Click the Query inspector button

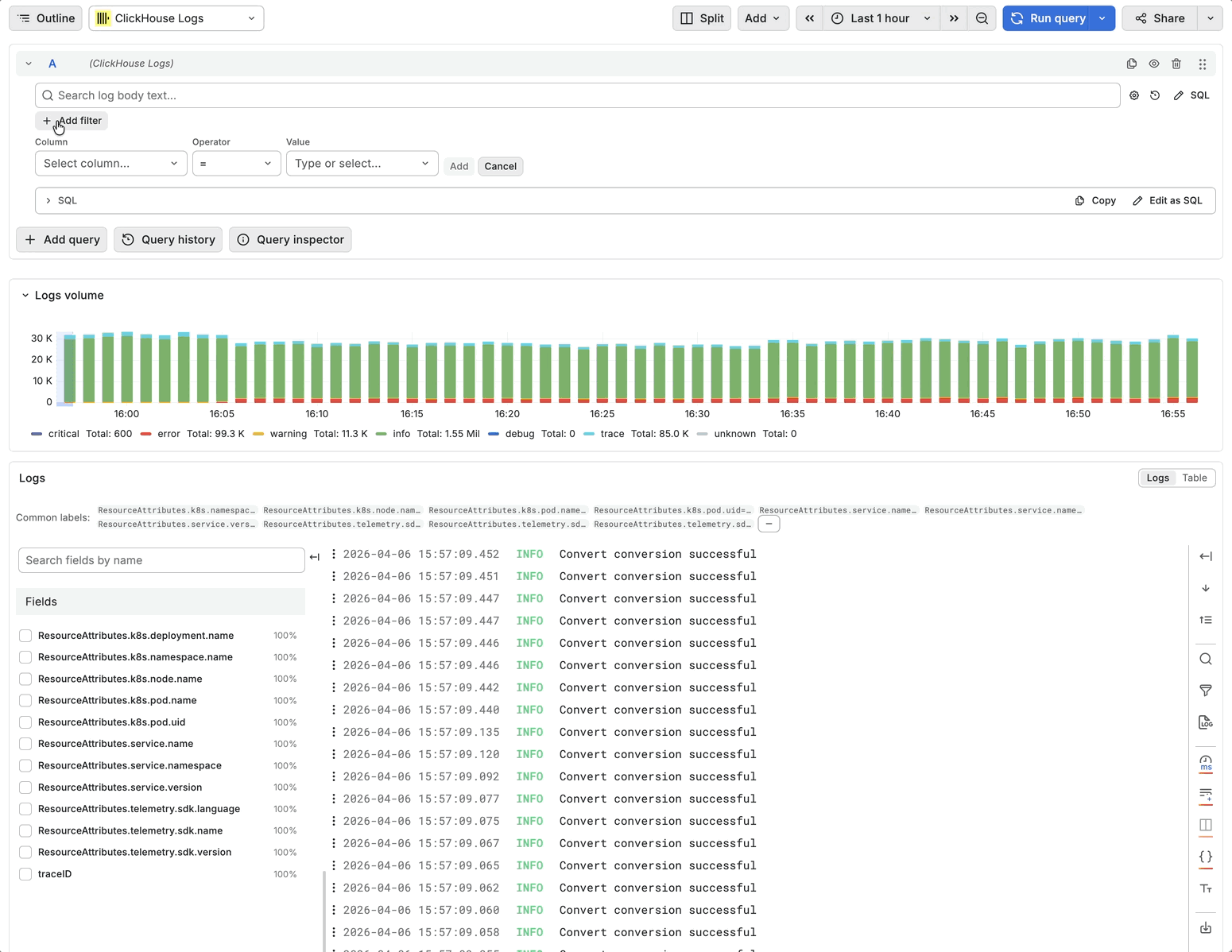tap(290, 240)
